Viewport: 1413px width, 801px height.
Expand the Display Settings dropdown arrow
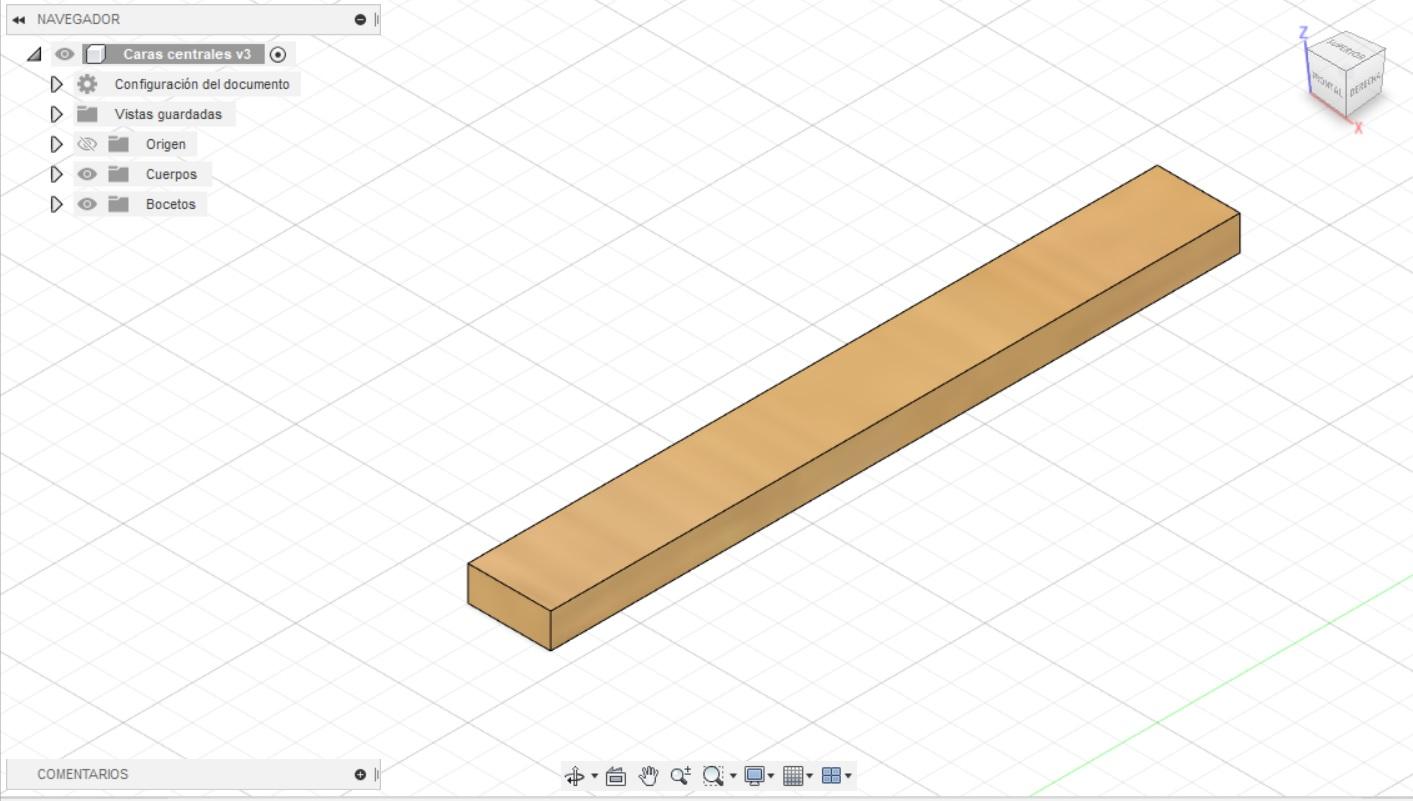tap(771, 776)
